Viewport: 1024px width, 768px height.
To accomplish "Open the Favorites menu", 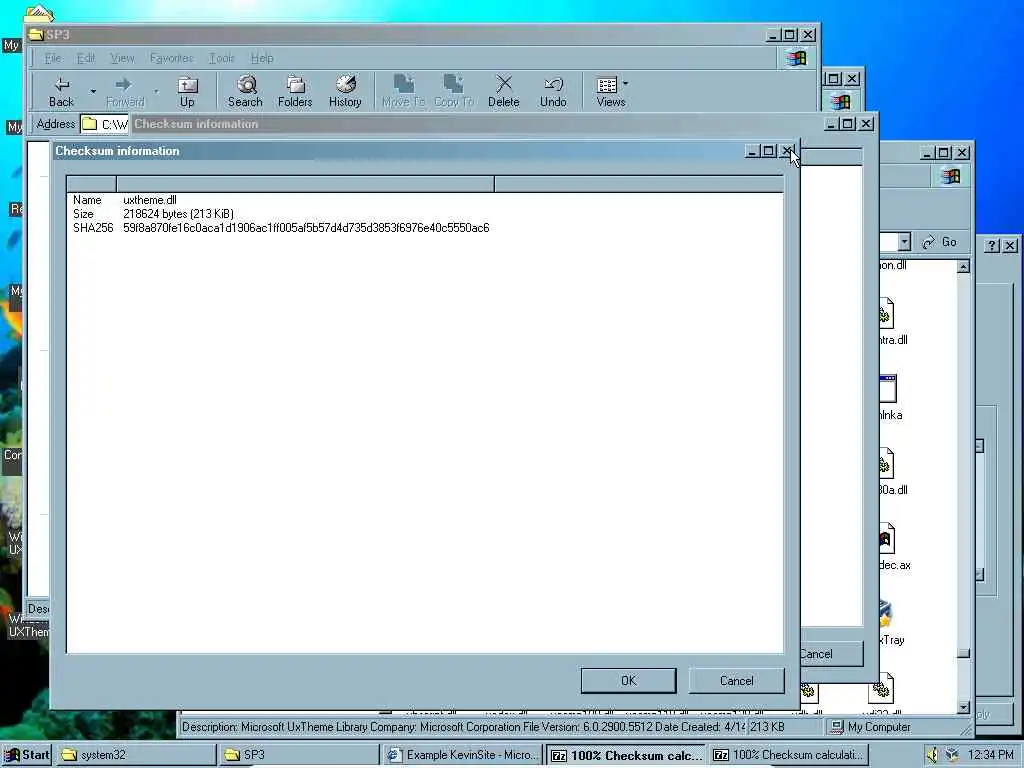I will point(172,58).
